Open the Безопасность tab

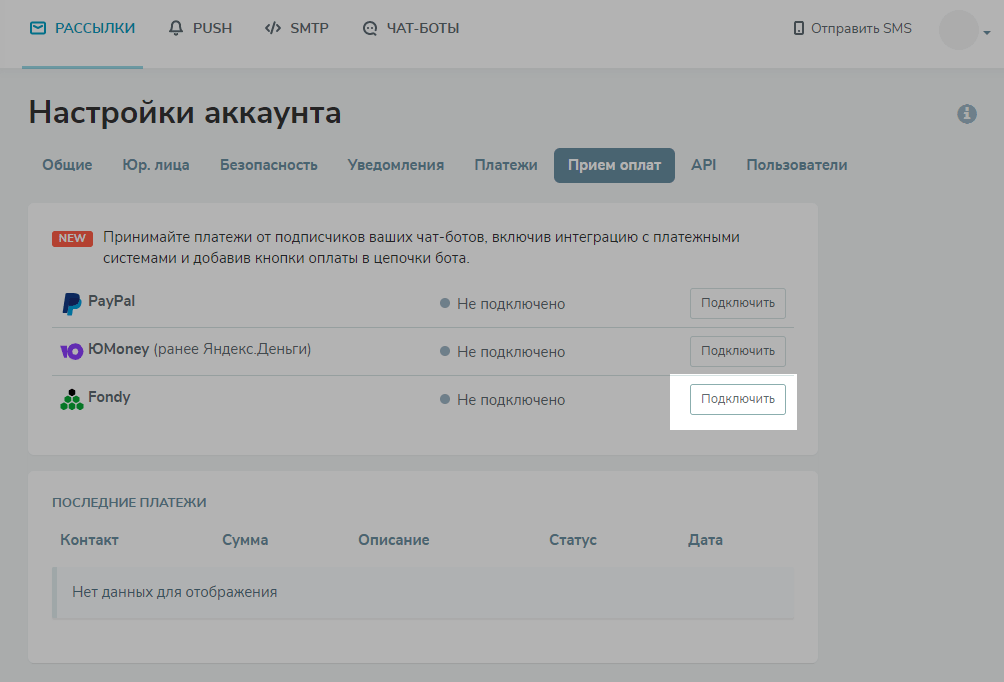click(269, 165)
